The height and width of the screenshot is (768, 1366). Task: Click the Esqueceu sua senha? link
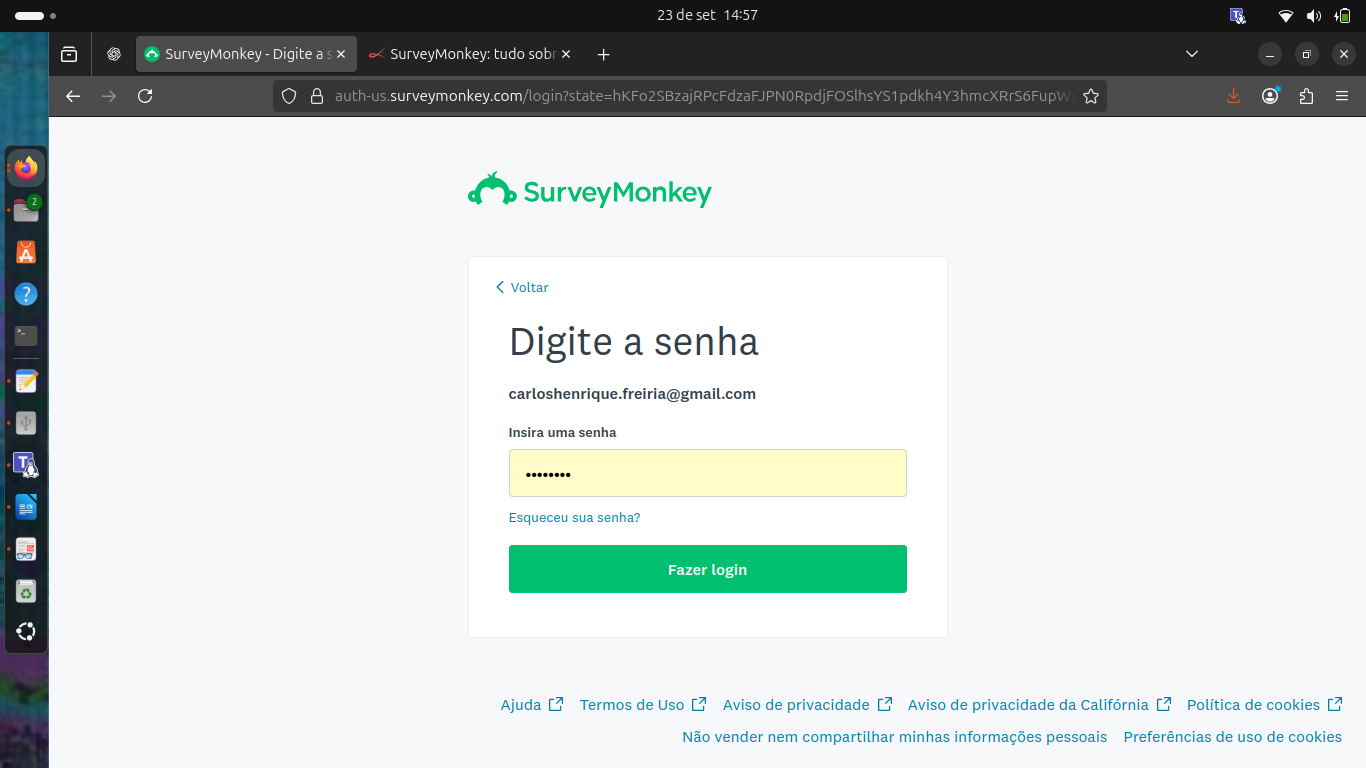pos(574,518)
